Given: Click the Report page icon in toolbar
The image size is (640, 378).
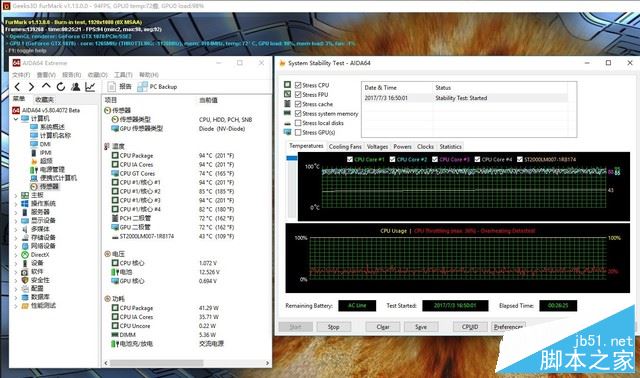Looking at the screenshot, I should 111,87.
